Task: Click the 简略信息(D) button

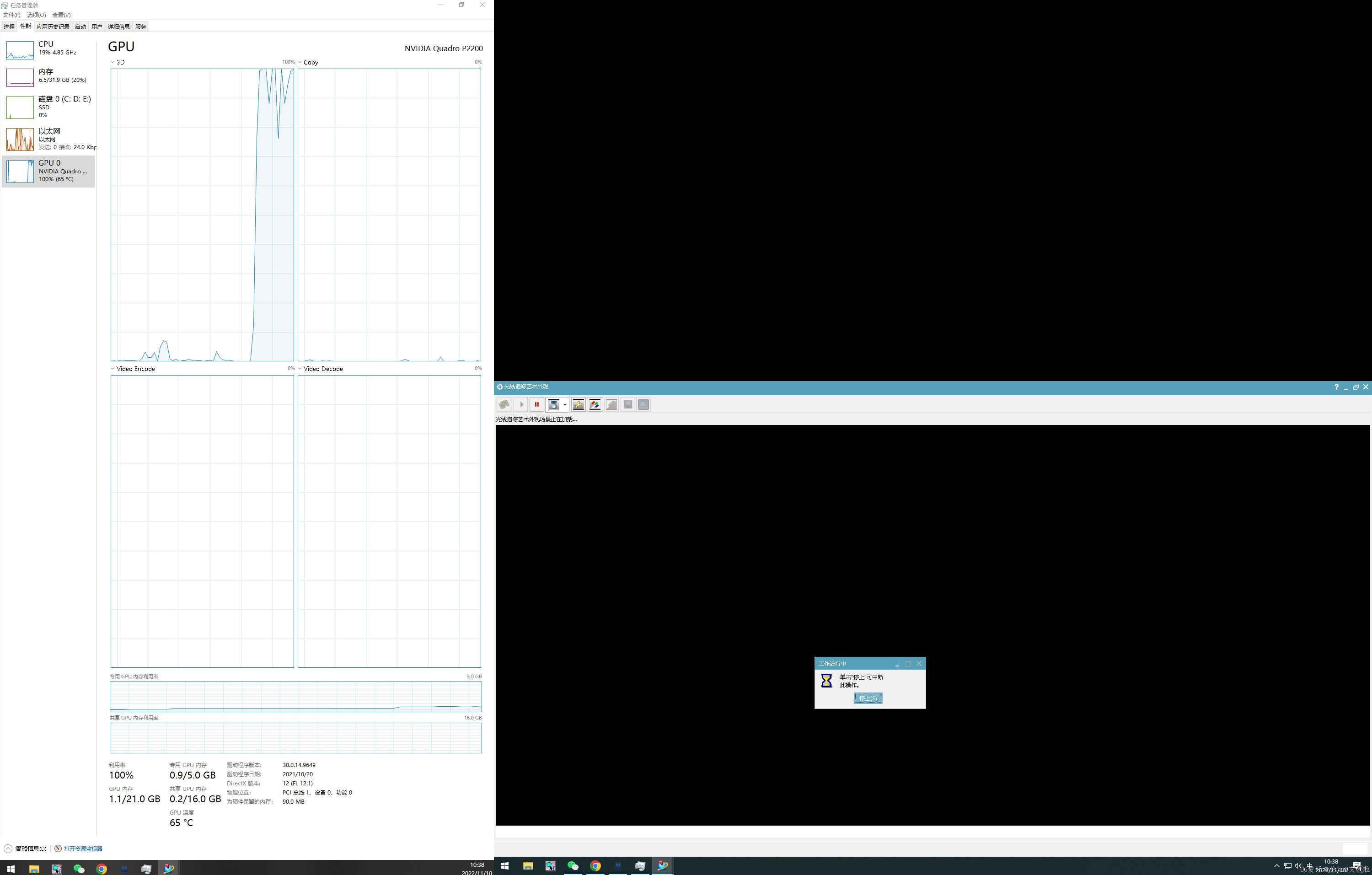Action: click(x=31, y=849)
